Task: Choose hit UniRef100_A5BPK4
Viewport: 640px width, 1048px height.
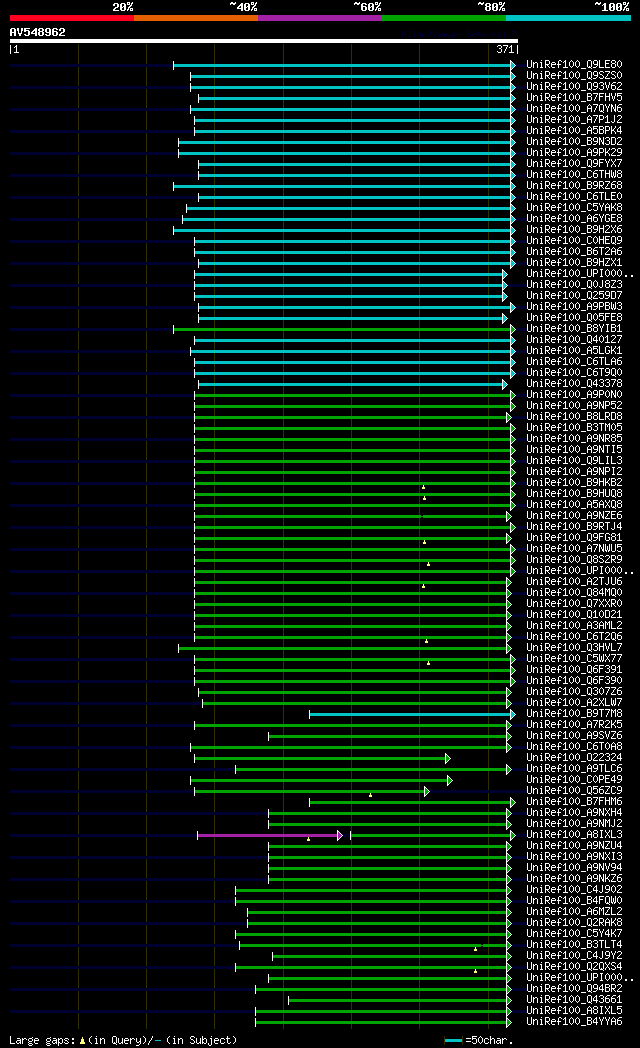Action: 574,131
